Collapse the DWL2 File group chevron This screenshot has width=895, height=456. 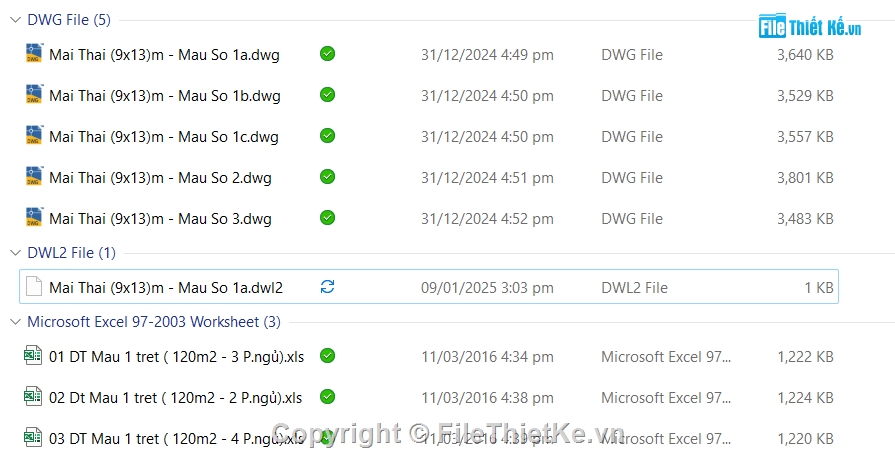(x=15, y=253)
